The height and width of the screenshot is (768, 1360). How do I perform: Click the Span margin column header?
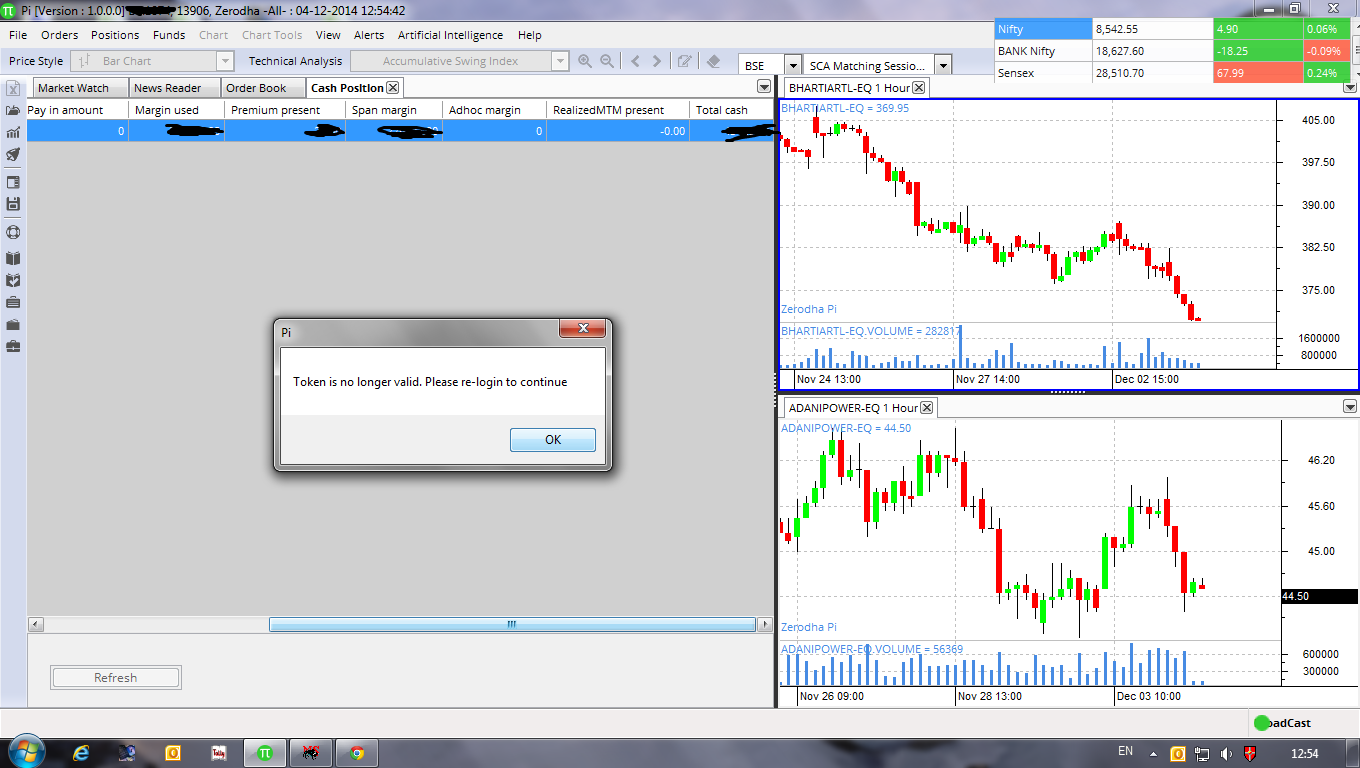[394, 110]
